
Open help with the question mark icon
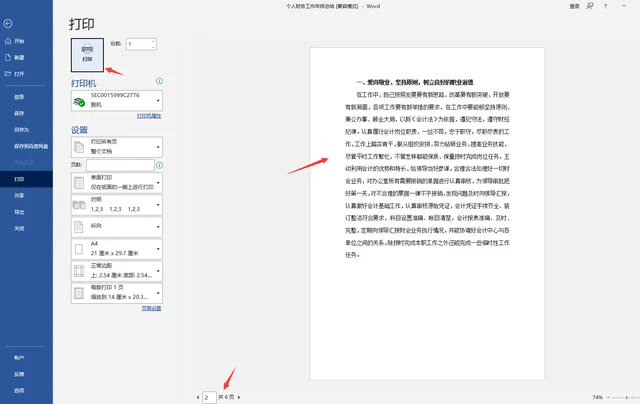pyautogui.click(x=605, y=6)
